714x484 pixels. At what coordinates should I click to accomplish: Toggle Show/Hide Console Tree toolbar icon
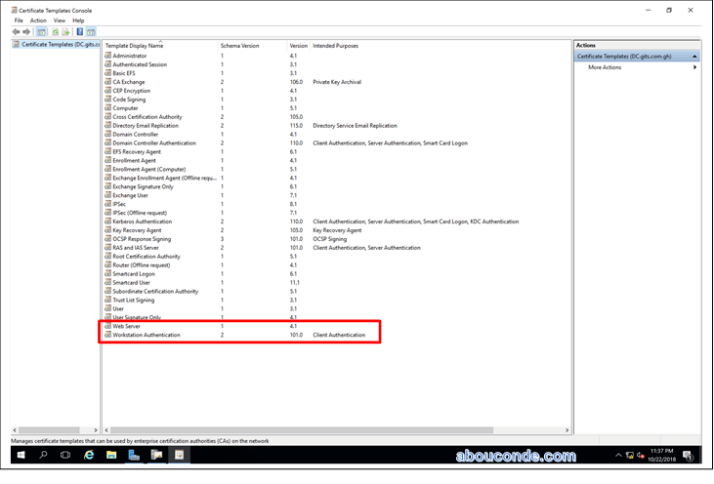pyautogui.click(x=41, y=32)
